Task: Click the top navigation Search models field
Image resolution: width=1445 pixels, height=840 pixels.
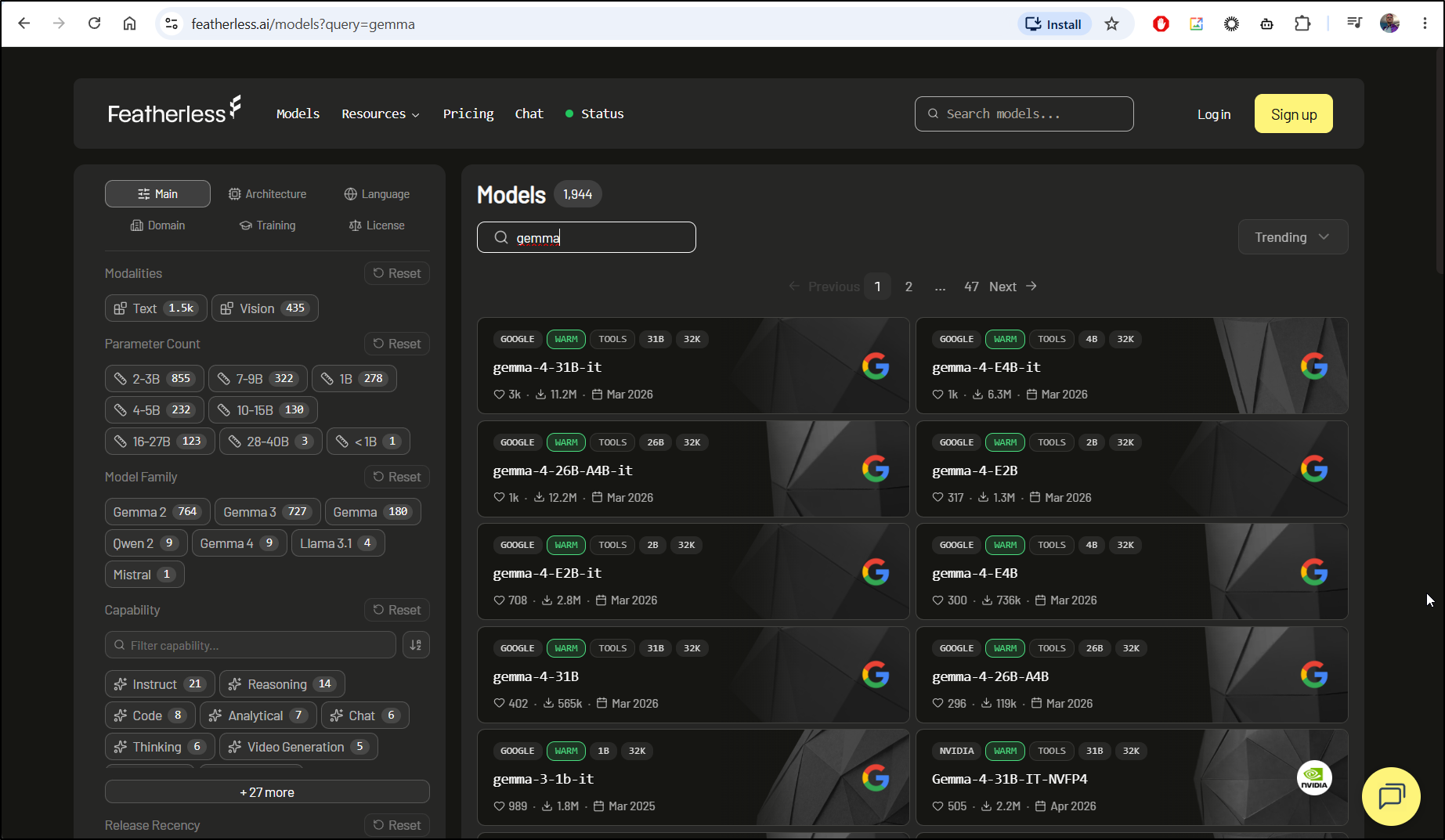Action: [1024, 114]
